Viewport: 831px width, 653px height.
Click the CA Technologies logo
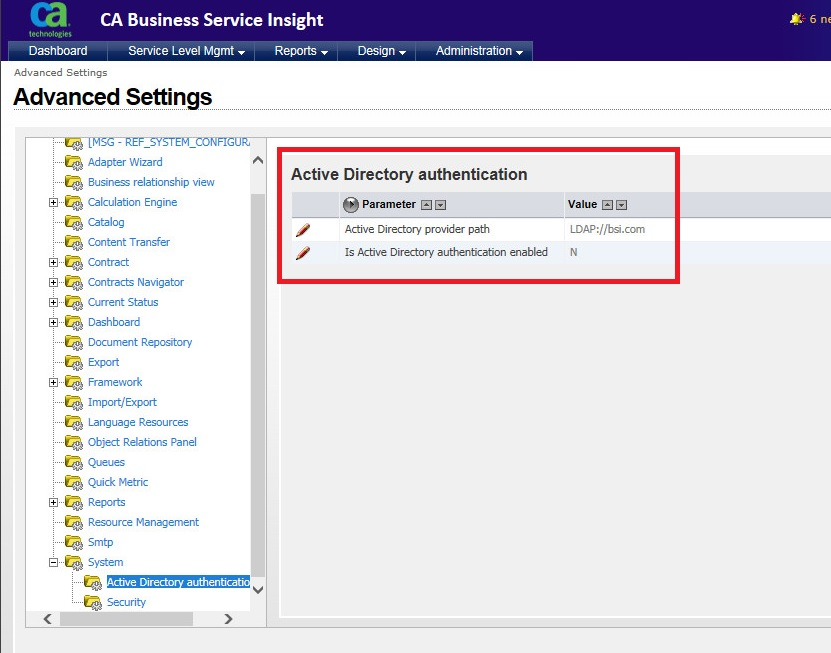pyautogui.click(x=50, y=19)
